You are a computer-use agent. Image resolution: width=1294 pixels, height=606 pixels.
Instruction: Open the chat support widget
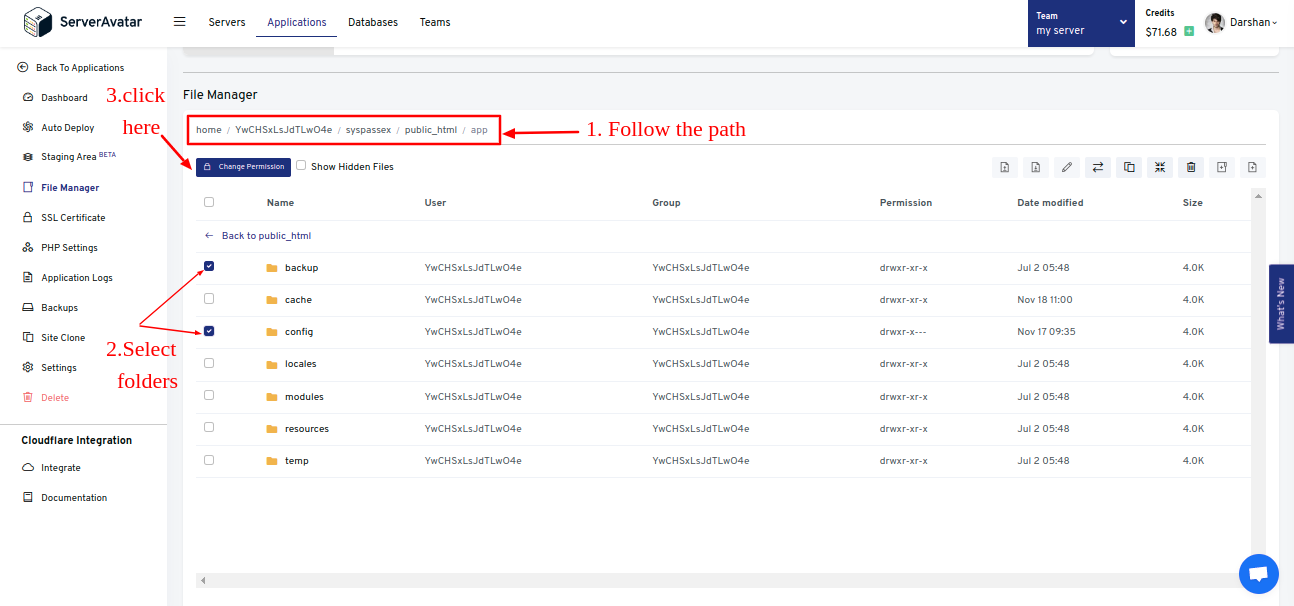[x=1258, y=573]
